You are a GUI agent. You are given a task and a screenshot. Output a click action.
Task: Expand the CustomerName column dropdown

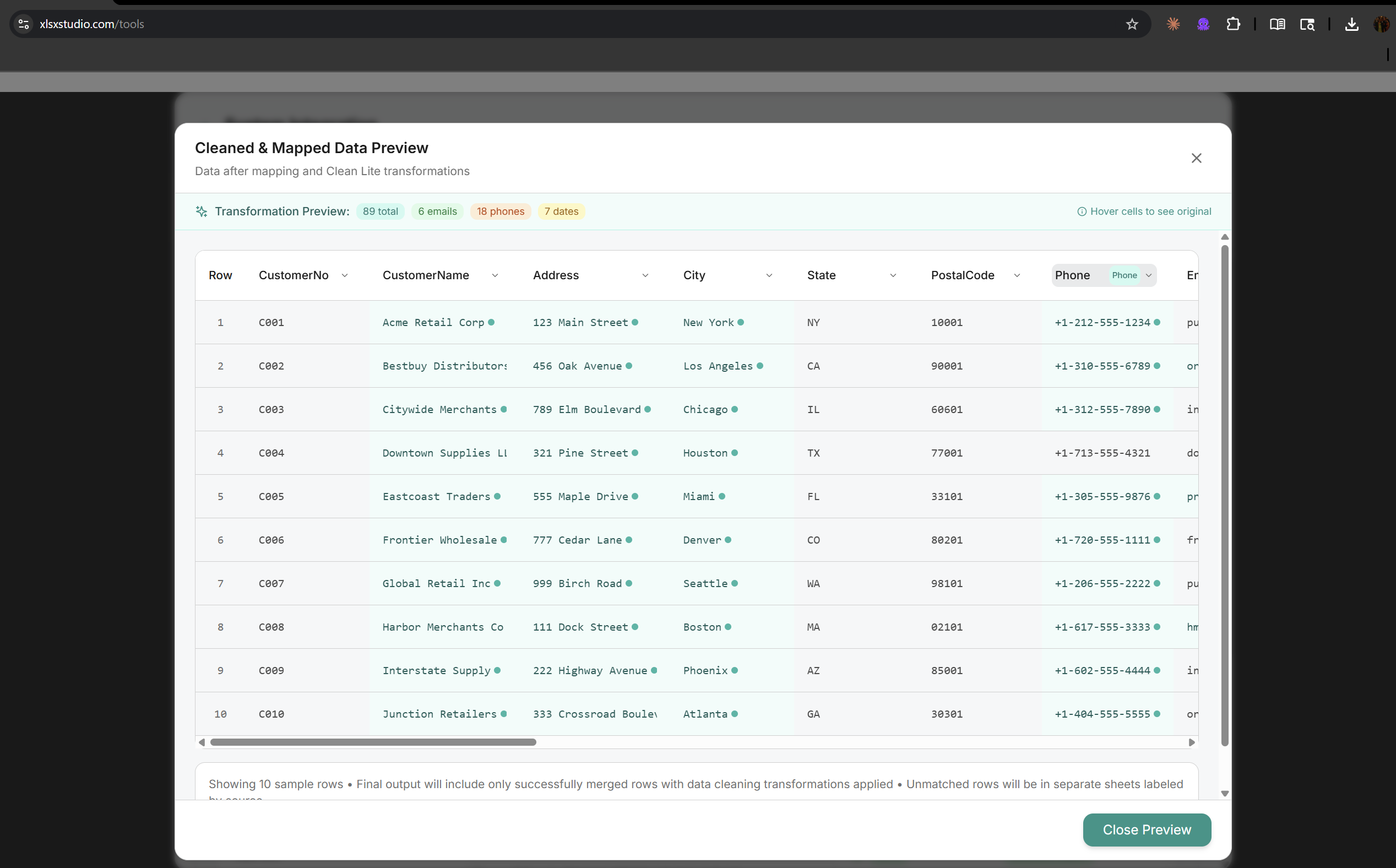(x=495, y=275)
